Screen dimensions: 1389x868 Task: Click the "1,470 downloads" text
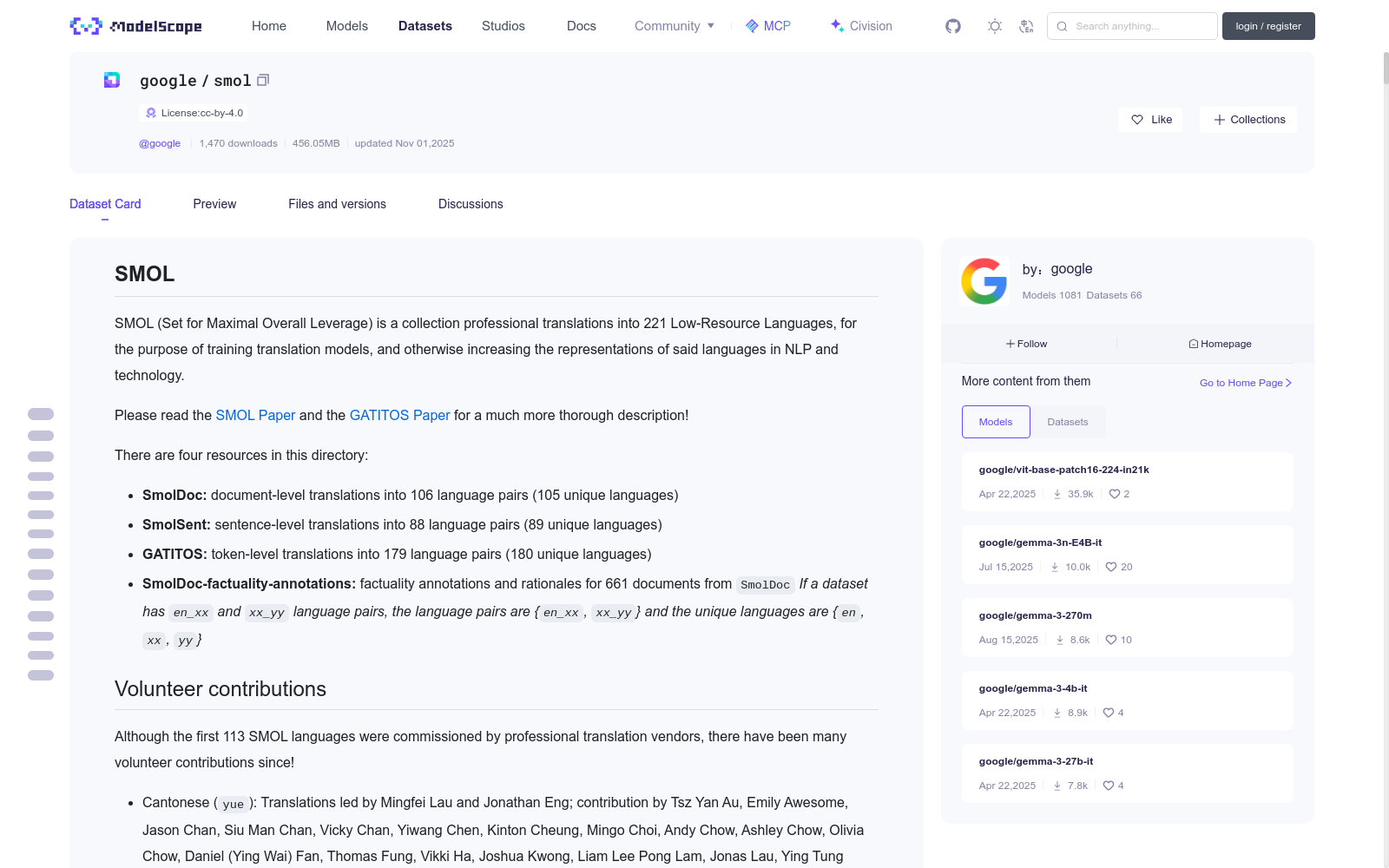coord(239,143)
